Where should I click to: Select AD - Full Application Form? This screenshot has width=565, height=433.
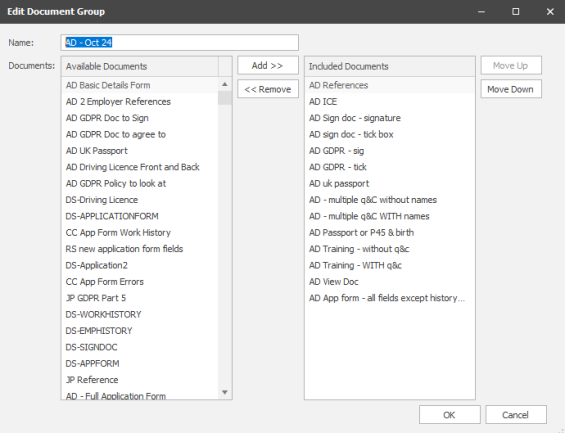click(x=140, y=395)
